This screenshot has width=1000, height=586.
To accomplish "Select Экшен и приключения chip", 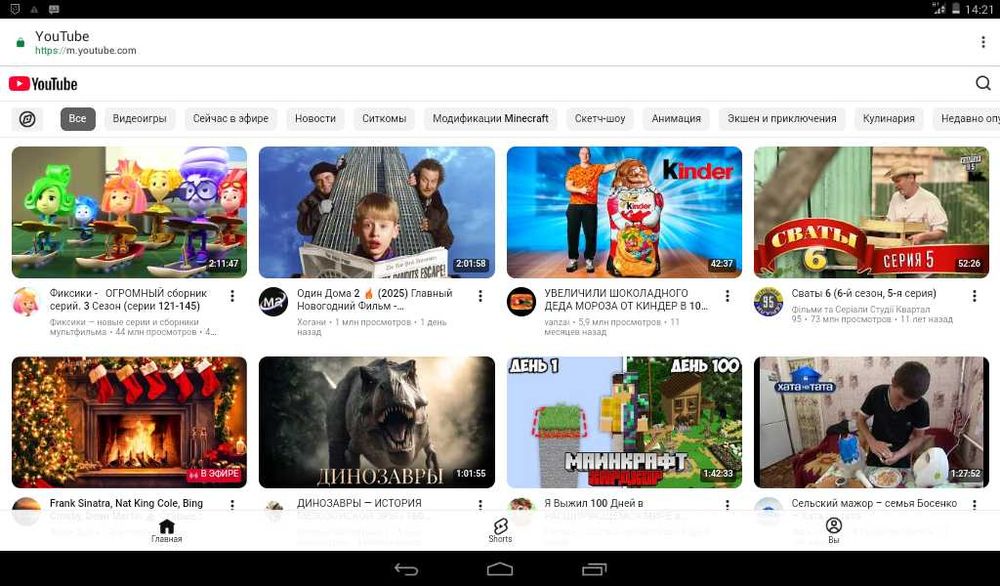I will click(782, 119).
